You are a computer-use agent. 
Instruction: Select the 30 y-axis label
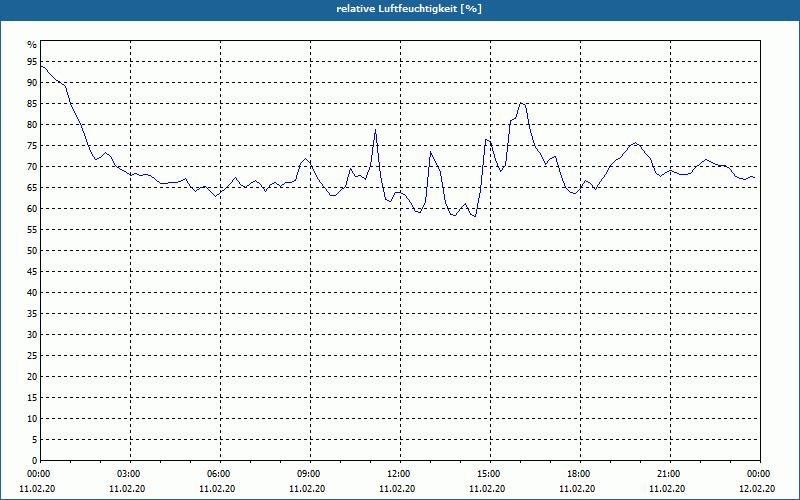(32, 335)
